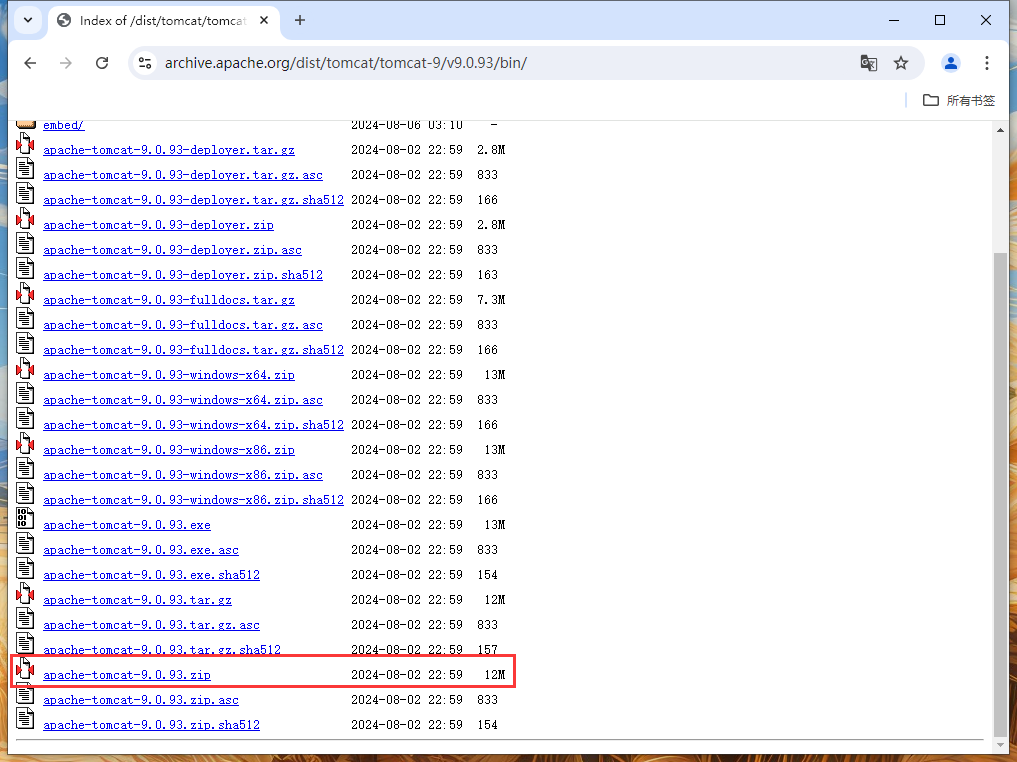Download apache-tomcat-9.0.93-deployer.zip
Image resolution: width=1017 pixels, height=762 pixels.
click(x=158, y=225)
